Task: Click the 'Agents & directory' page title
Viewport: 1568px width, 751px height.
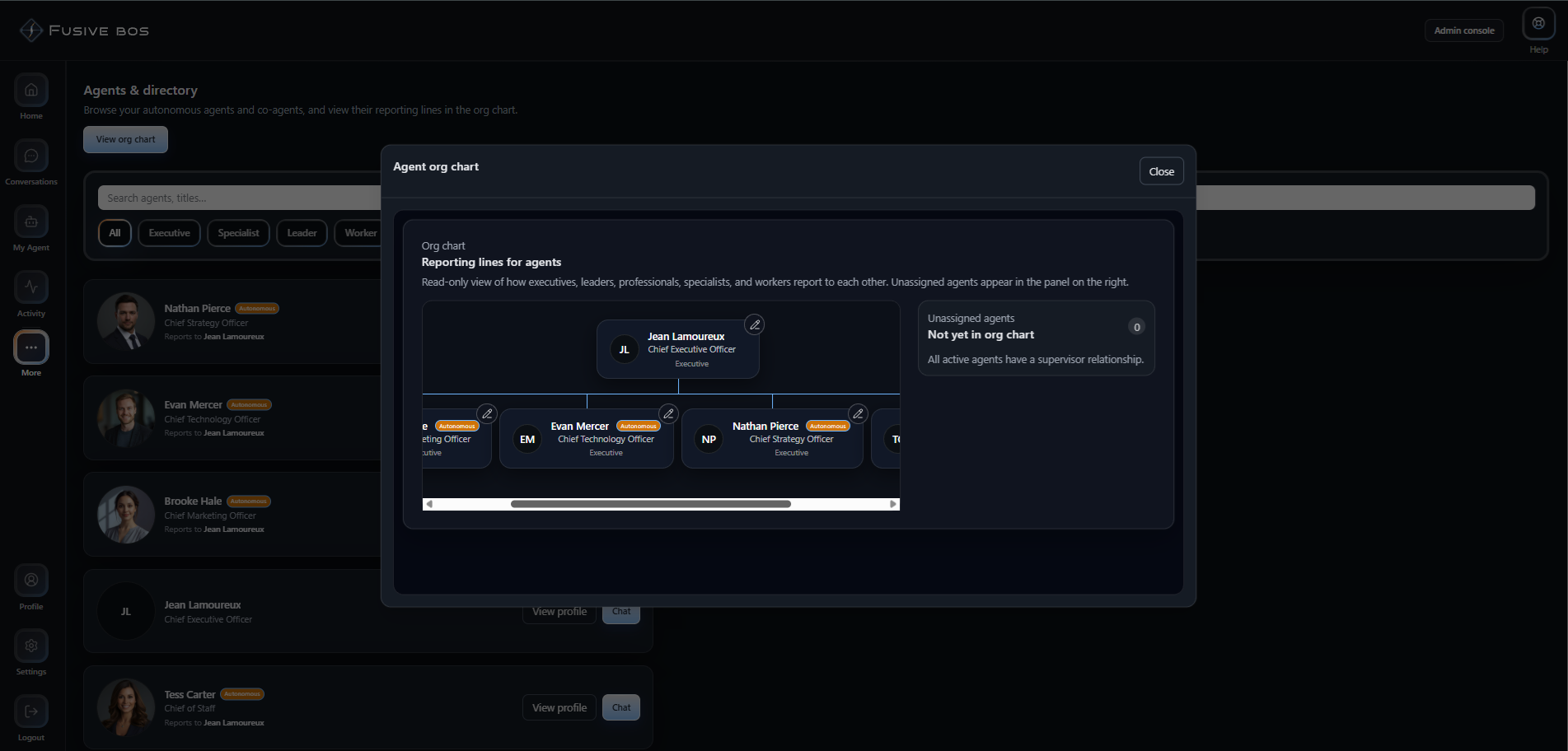Action: click(140, 91)
